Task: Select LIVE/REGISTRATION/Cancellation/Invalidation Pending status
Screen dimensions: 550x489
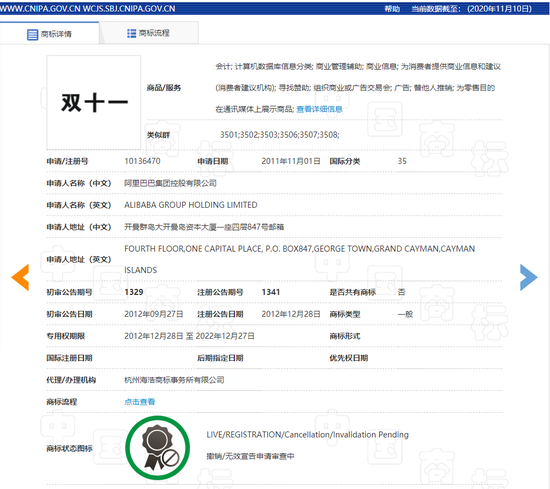Action: tap(308, 435)
